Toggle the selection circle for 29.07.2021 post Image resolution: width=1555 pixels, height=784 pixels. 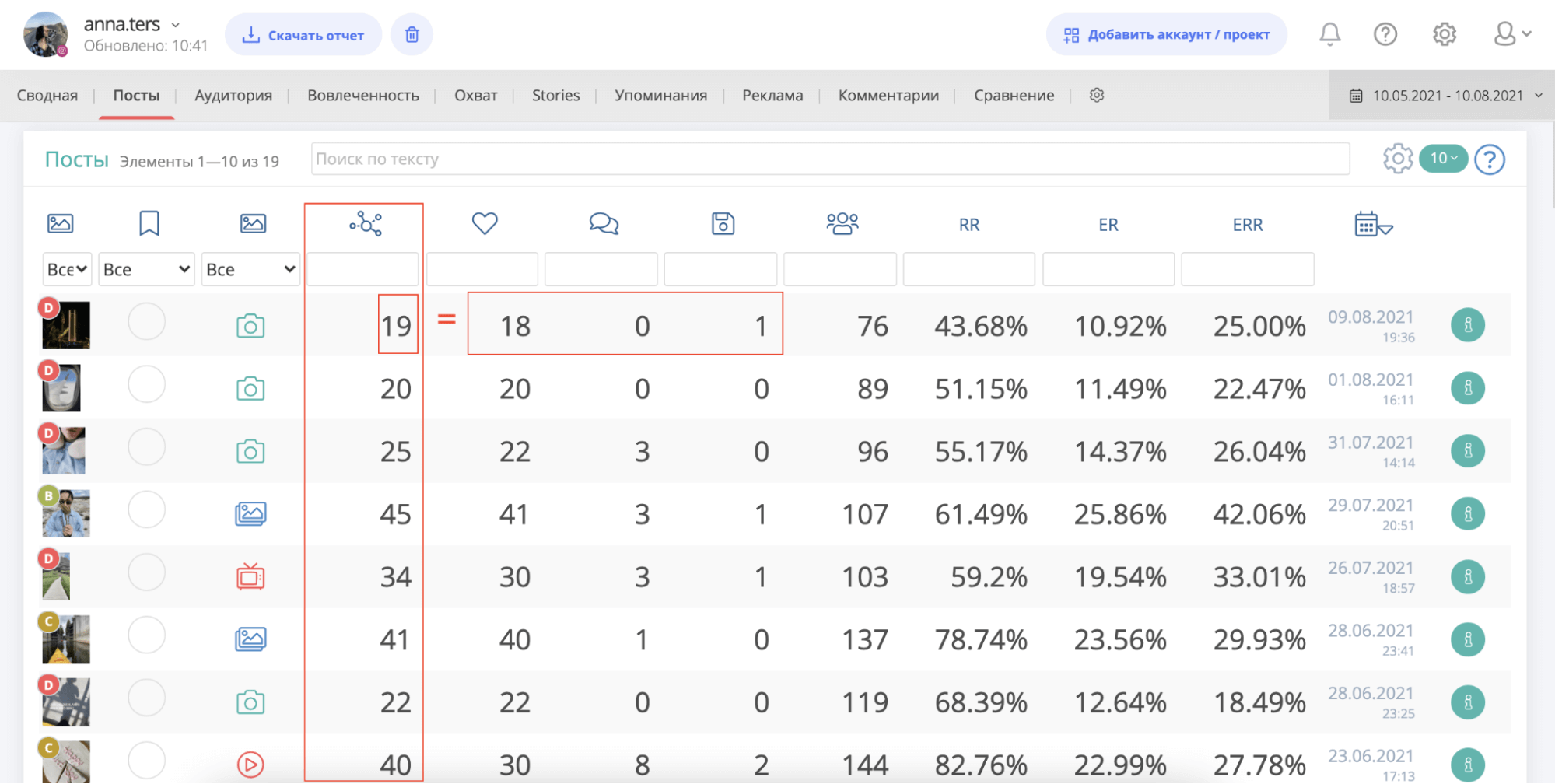click(146, 510)
